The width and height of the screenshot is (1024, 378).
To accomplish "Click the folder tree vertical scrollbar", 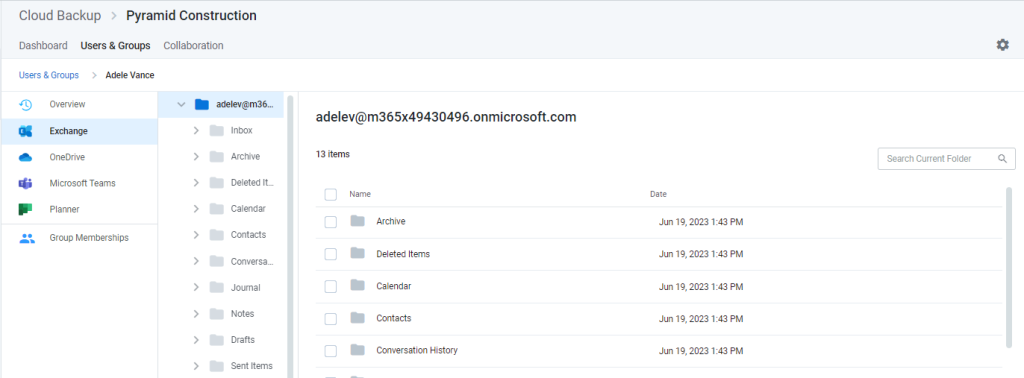I will 290,235.
